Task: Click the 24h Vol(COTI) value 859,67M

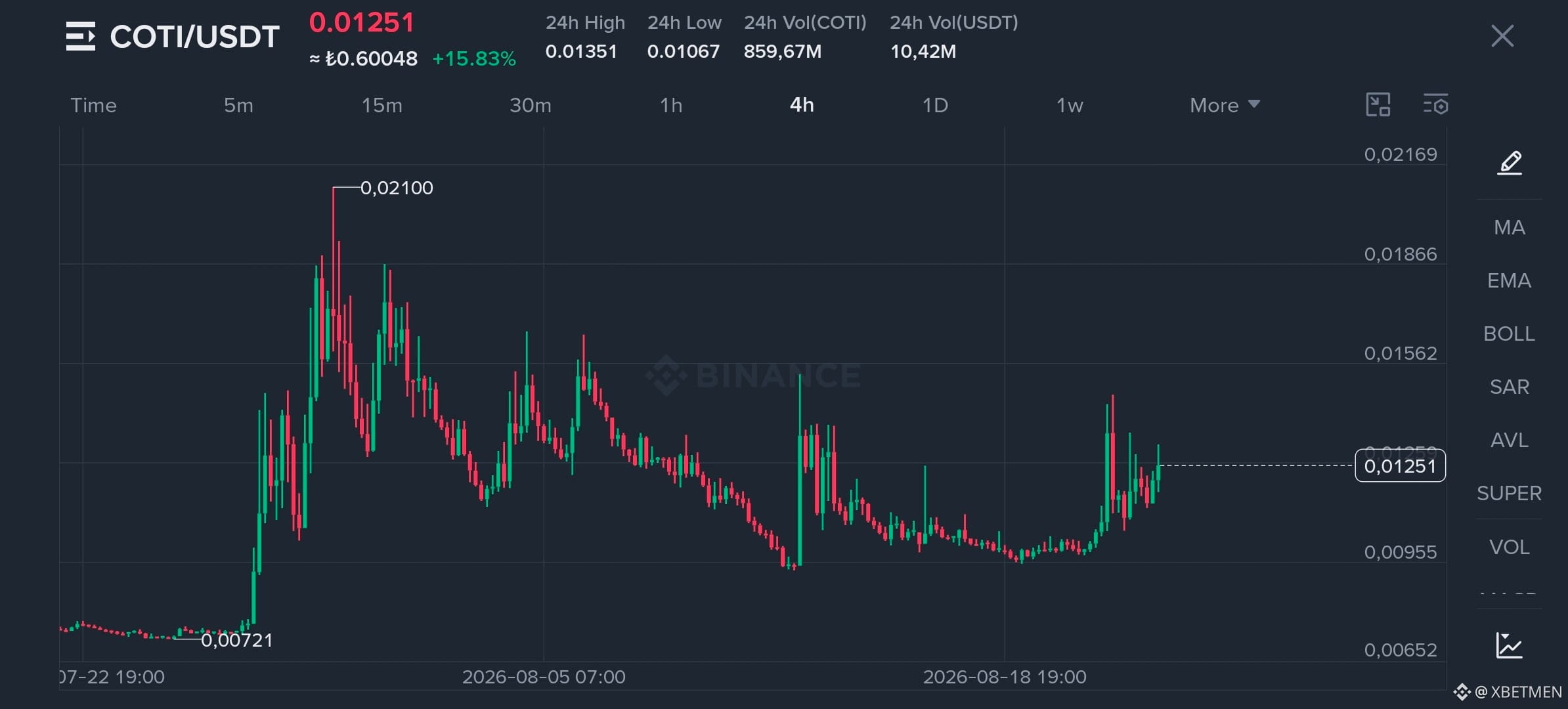Action: [783, 51]
